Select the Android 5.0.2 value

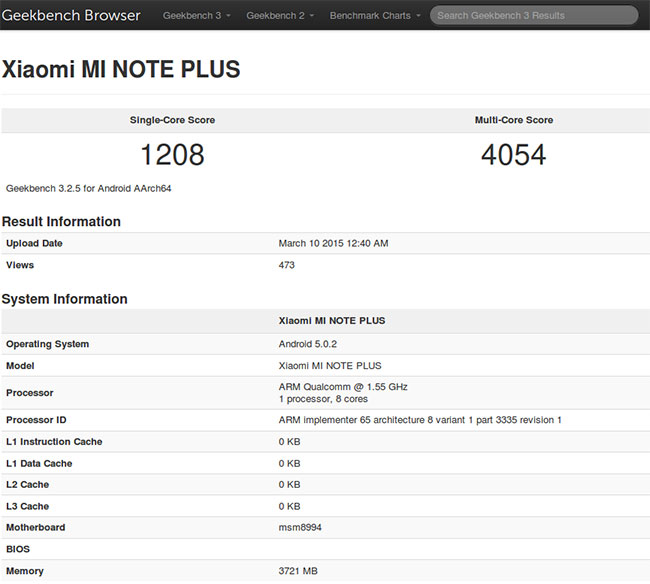[308, 344]
